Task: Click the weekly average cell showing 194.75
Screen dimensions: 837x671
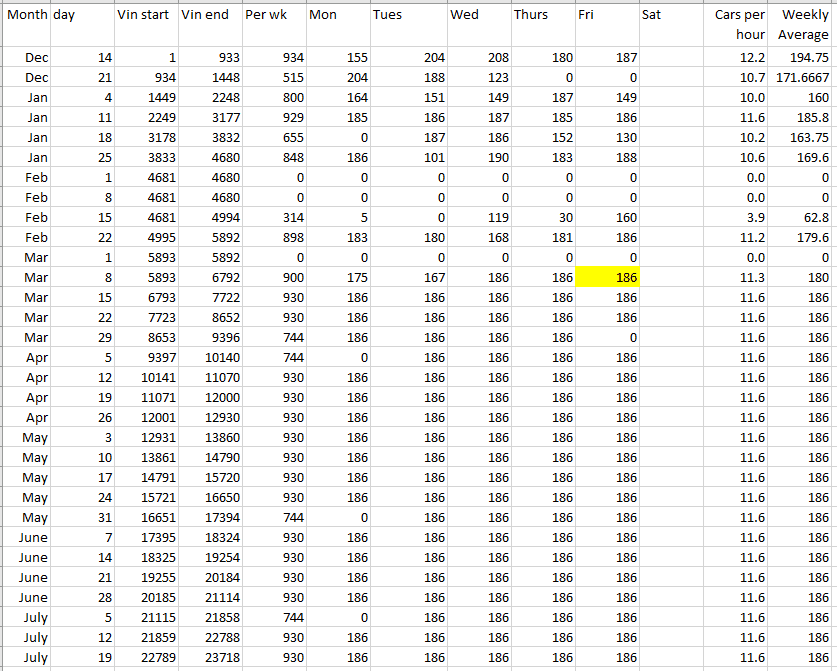Action: pos(802,58)
